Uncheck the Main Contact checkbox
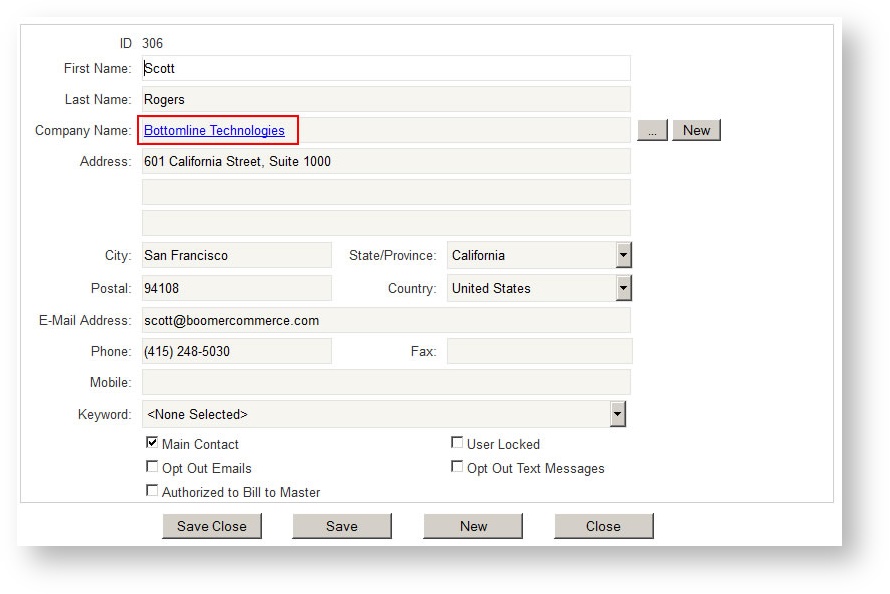Screen dimensions: 890x594 pyautogui.click(x=152, y=442)
